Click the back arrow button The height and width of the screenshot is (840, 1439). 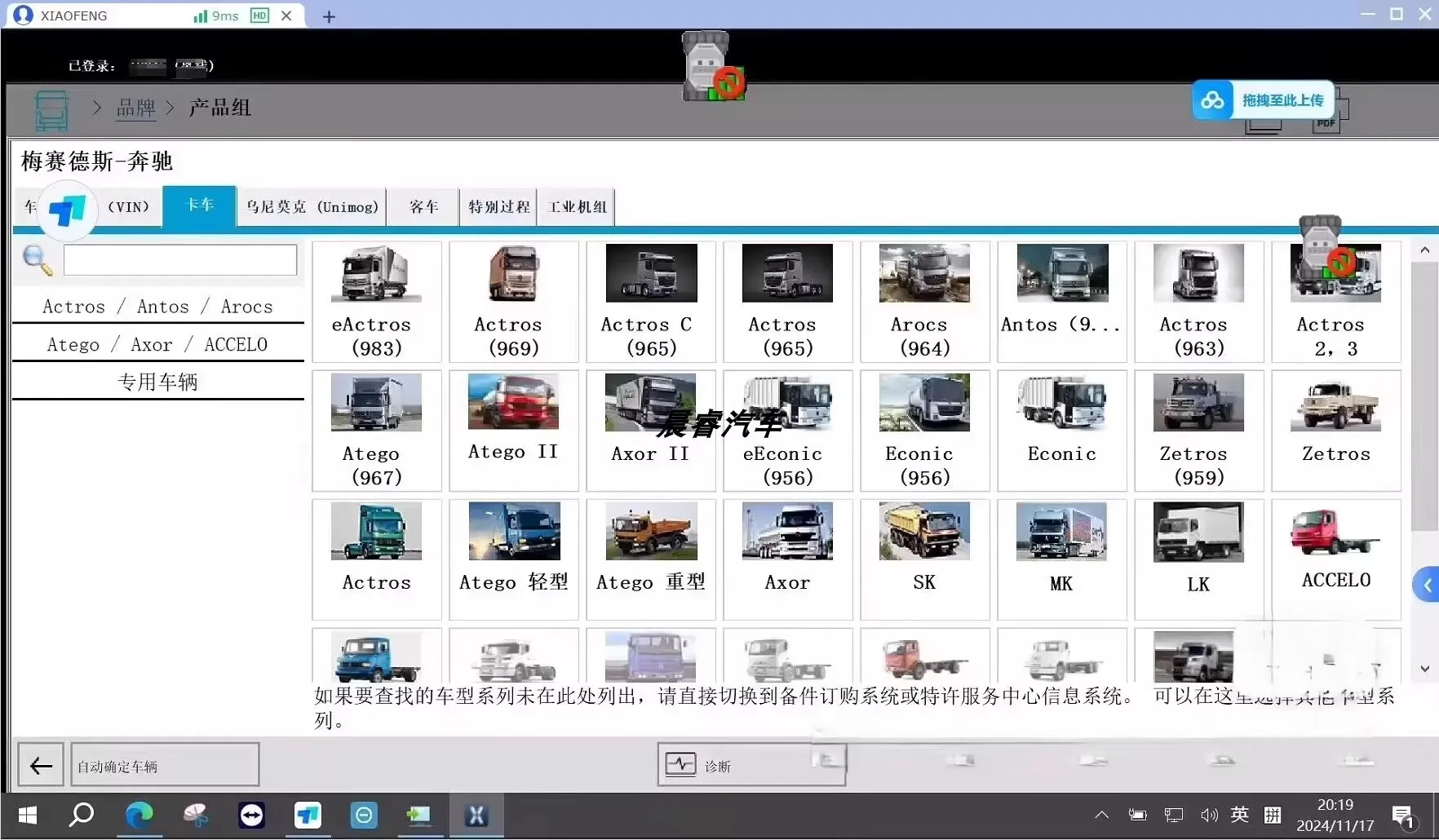point(41,765)
